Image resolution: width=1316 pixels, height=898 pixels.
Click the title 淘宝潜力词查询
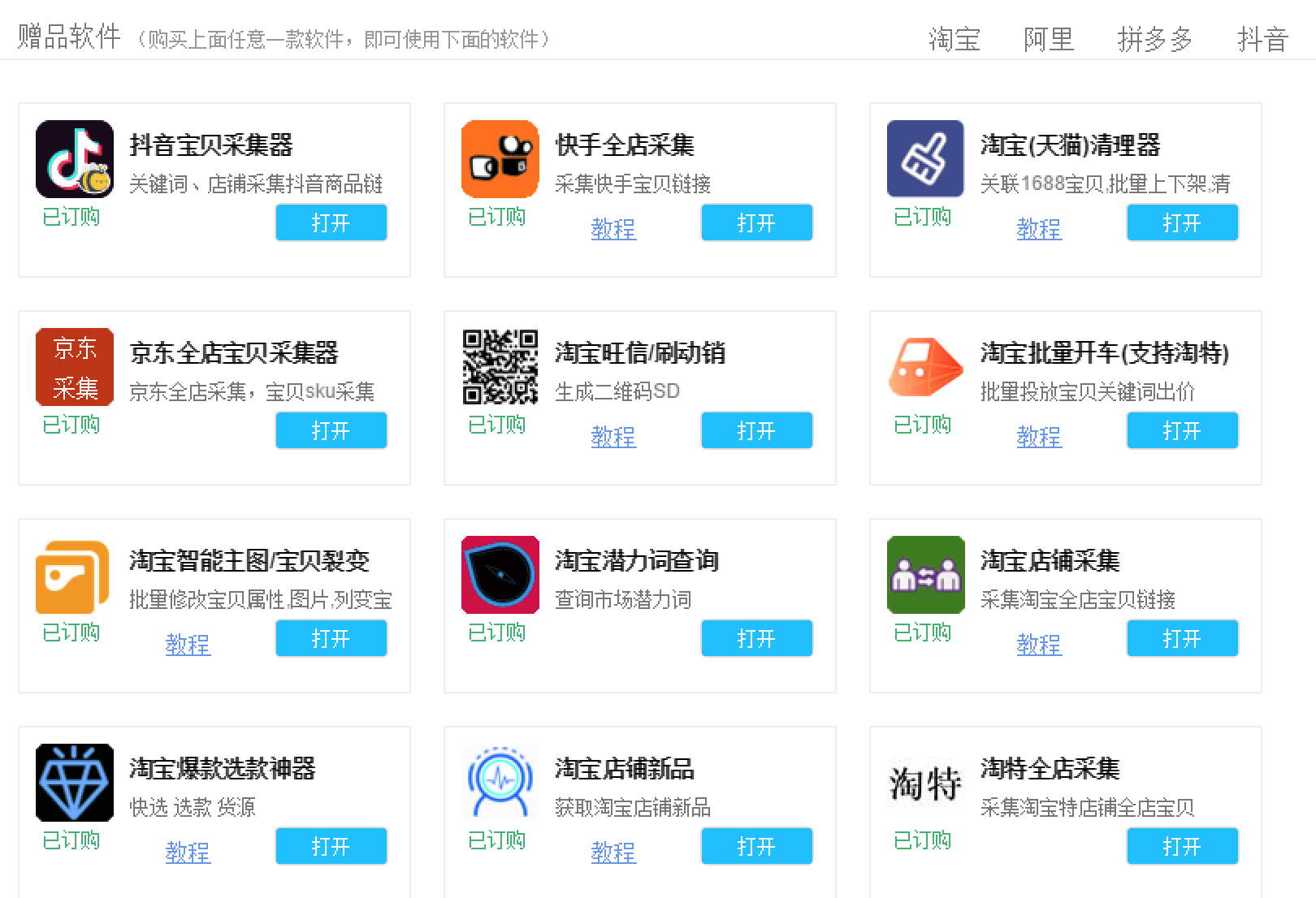coord(637,561)
